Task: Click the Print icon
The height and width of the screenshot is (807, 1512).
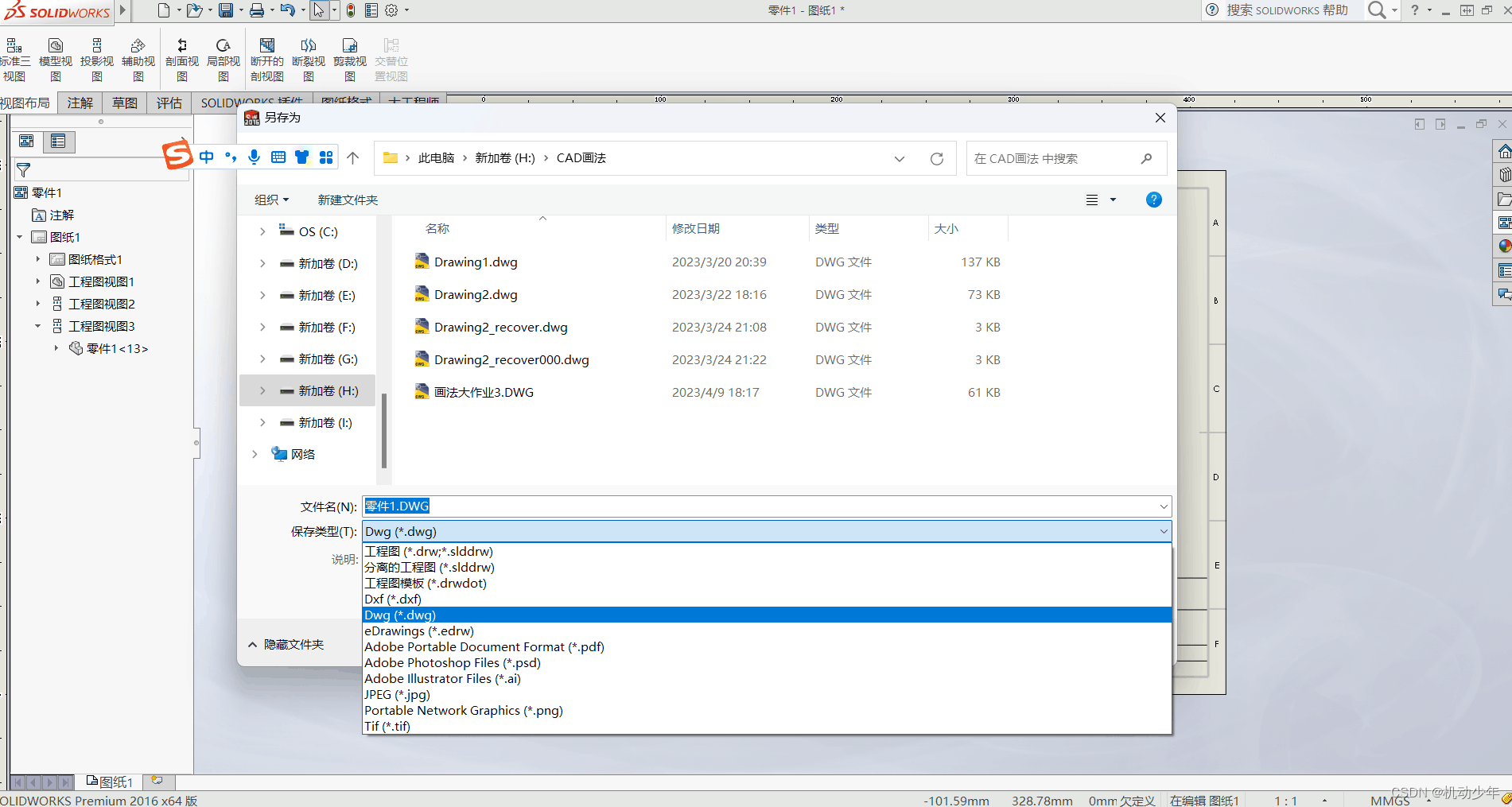Action: tap(257, 10)
